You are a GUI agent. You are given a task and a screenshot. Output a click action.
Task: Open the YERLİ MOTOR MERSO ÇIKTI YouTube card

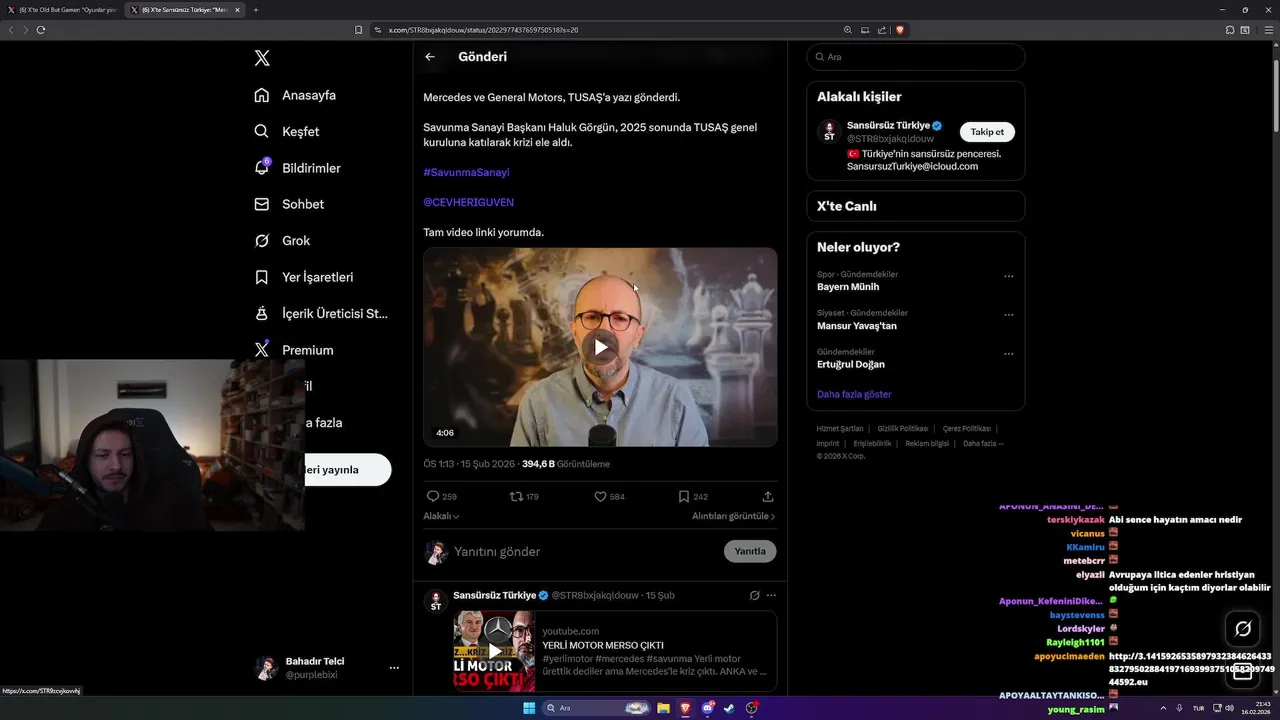(x=615, y=651)
